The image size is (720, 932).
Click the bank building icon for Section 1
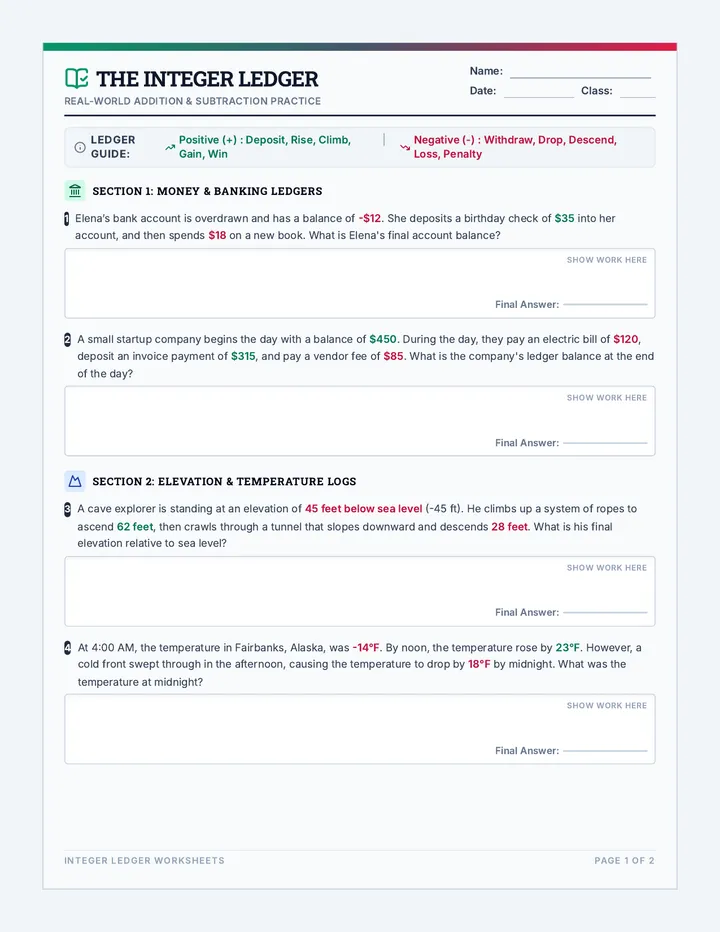75,191
